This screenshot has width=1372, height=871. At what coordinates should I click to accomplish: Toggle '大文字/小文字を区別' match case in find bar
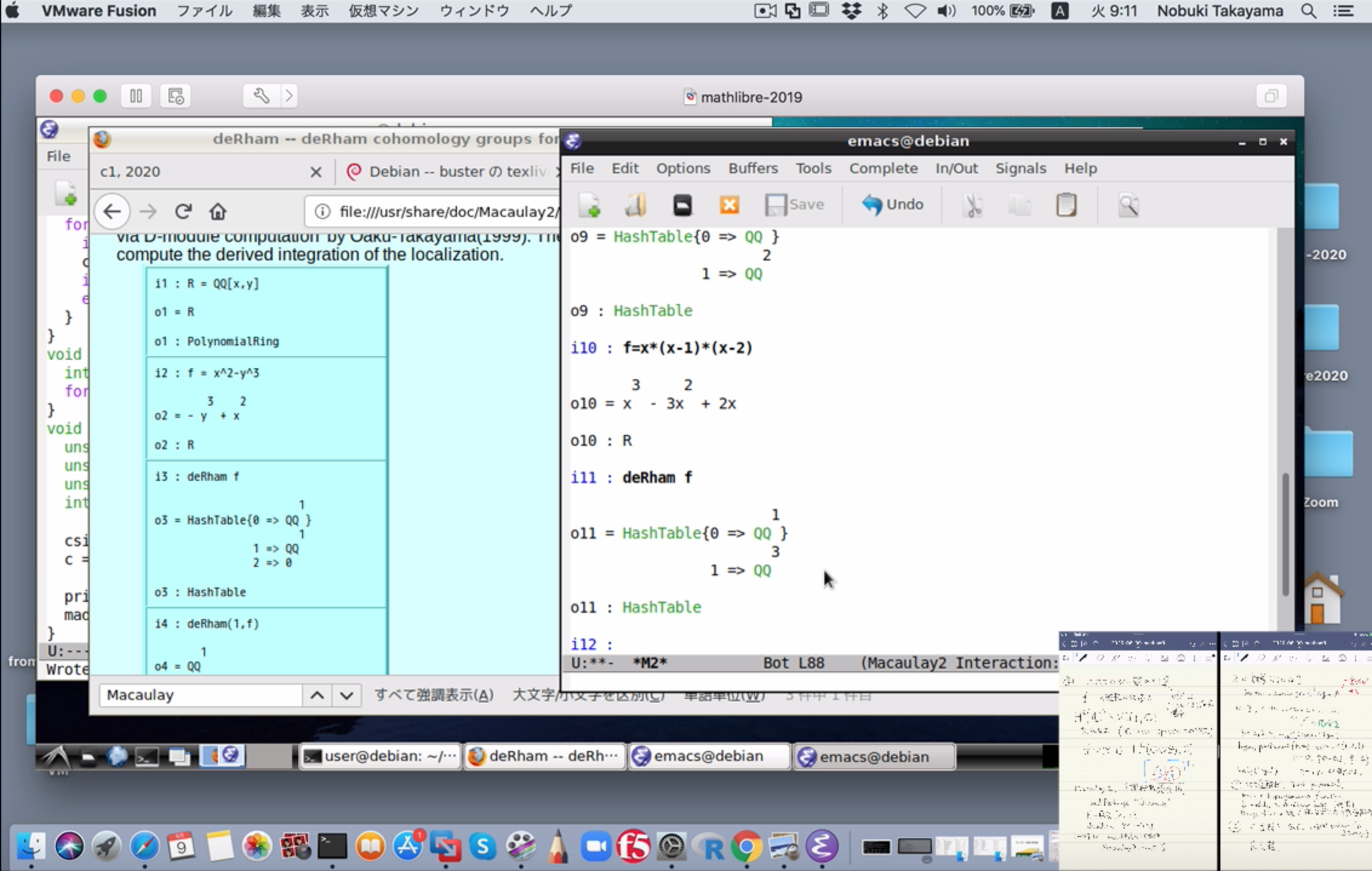click(x=588, y=695)
